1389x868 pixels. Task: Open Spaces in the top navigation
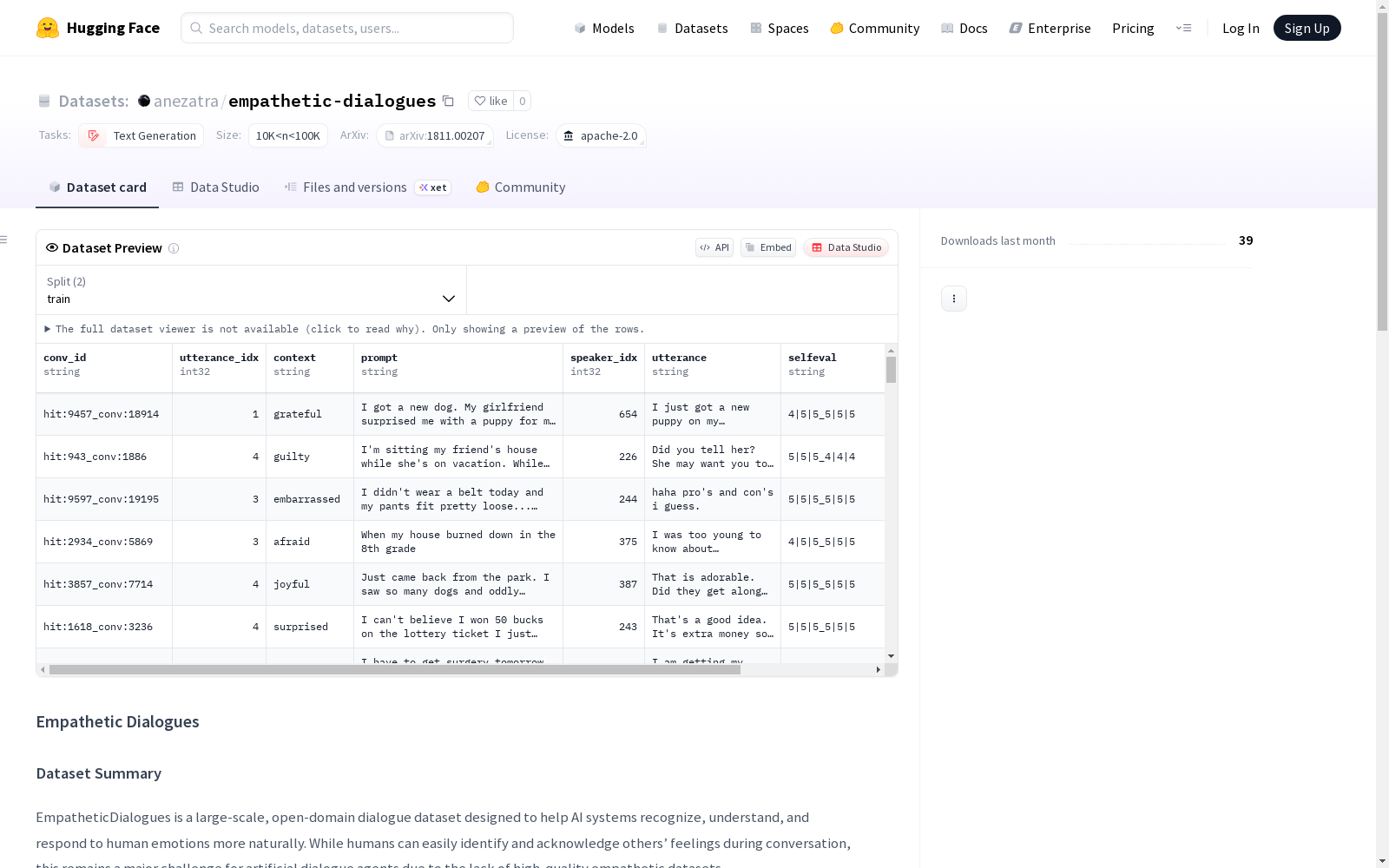point(780,28)
